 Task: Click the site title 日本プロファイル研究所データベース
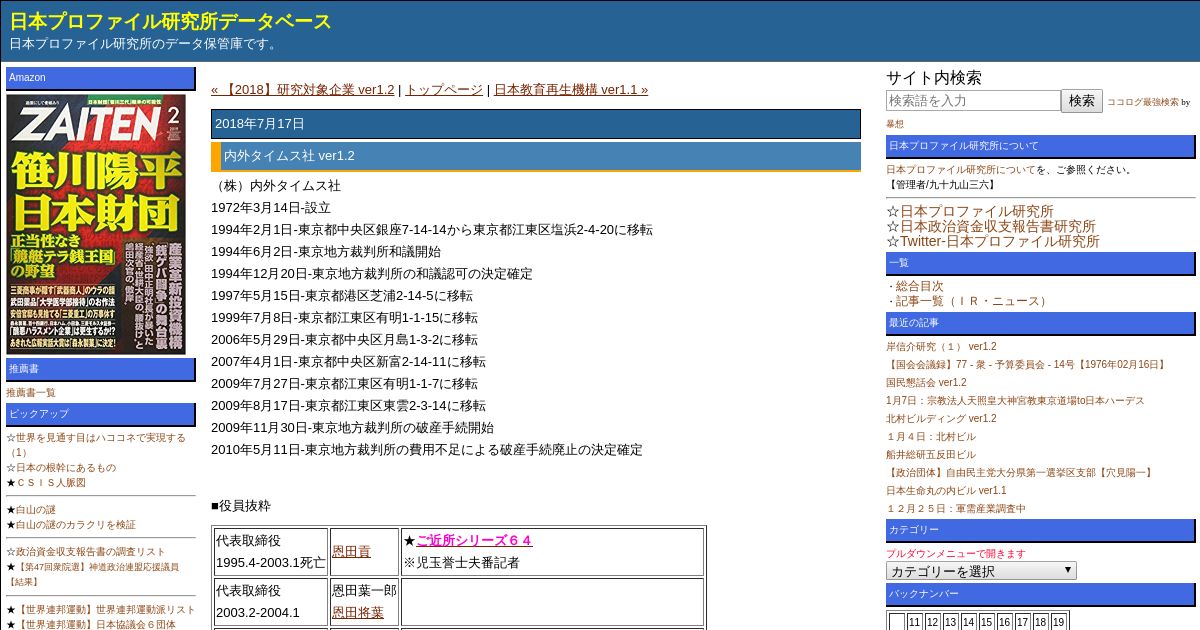[171, 21]
